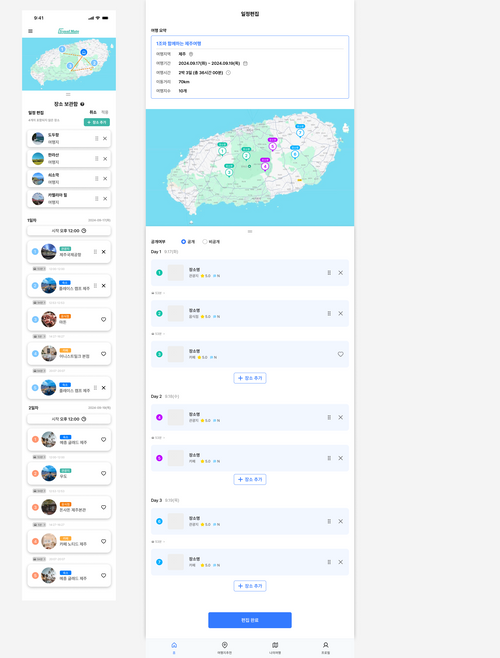Viewport: 500px width, 658px height.
Task: Remove place 7 from Day 3 list
Action: click(x=340, y=562)
